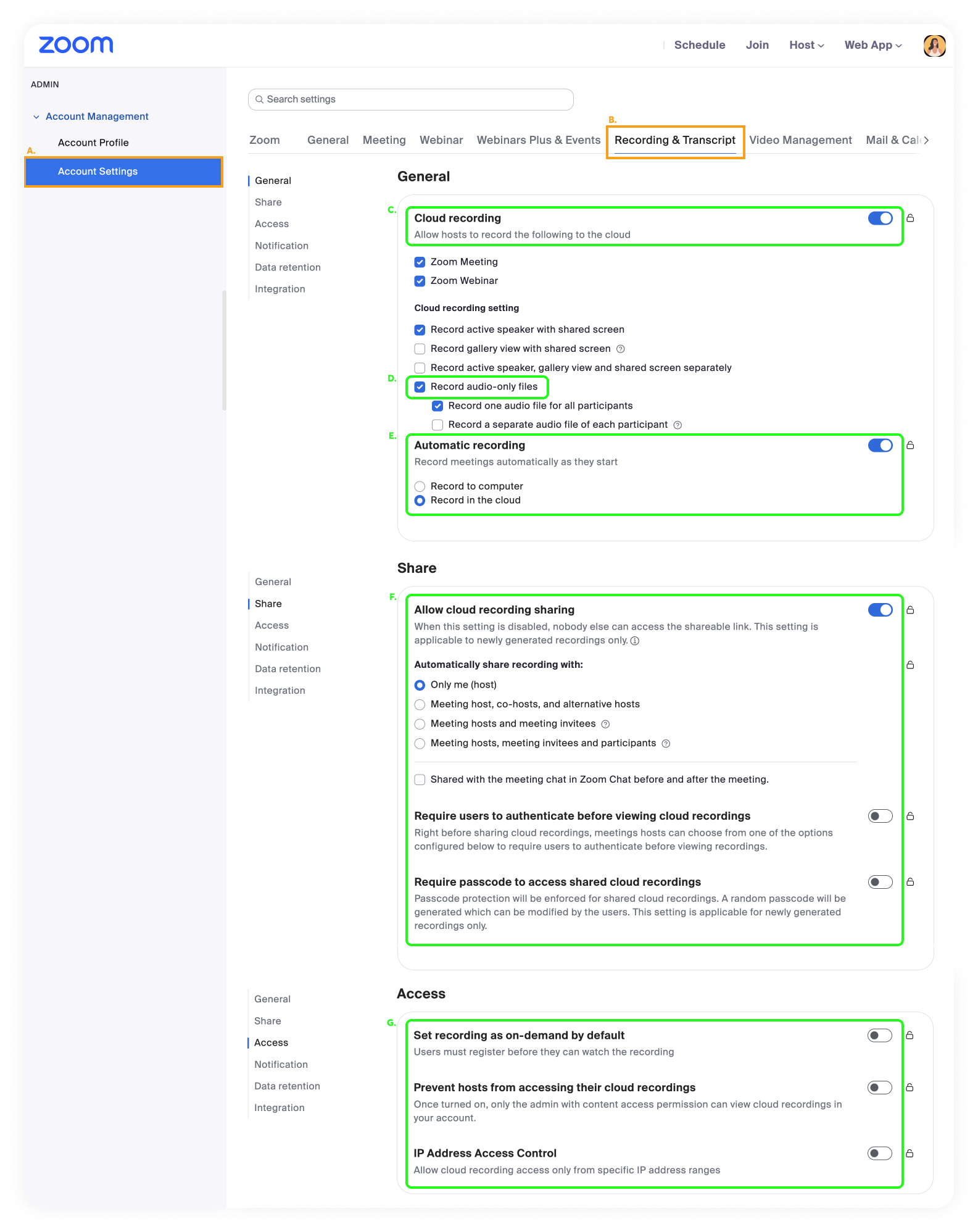Uncheck the Zoom Meeting checkbox
This screenshot has width=978, height=1232.
pos(420,262)
